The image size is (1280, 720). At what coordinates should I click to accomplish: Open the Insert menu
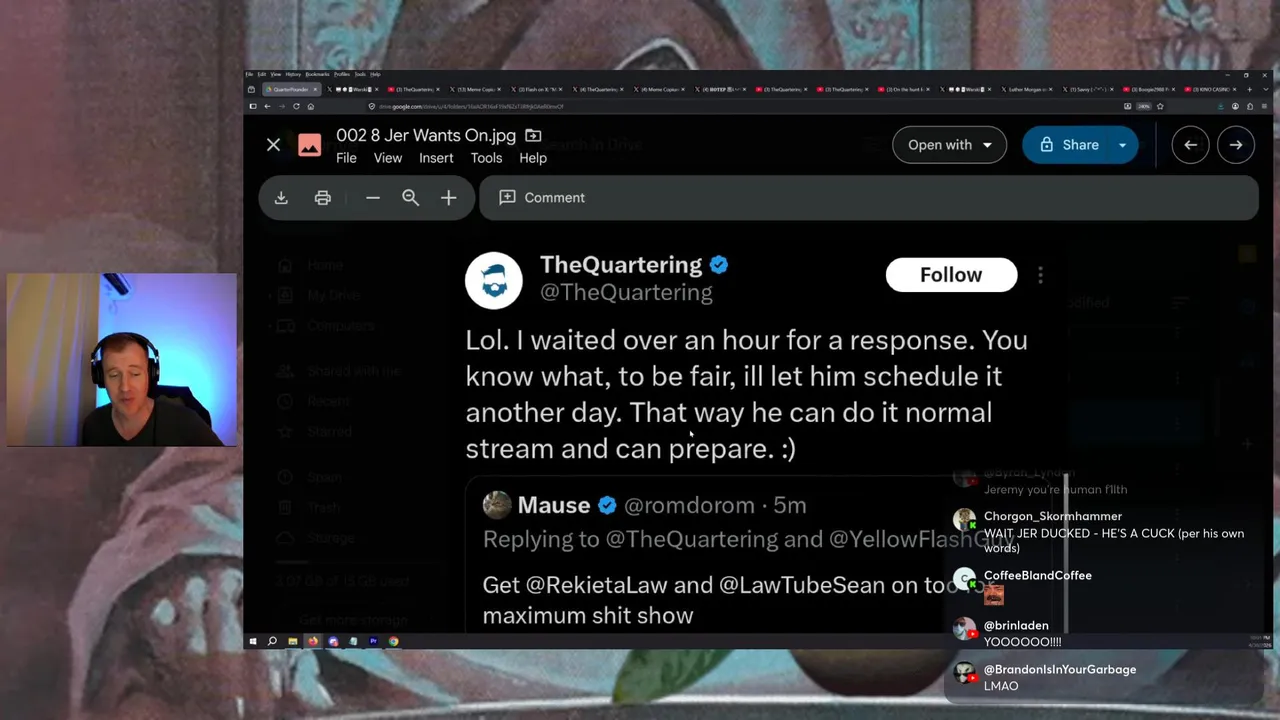[x=436, y=158]
